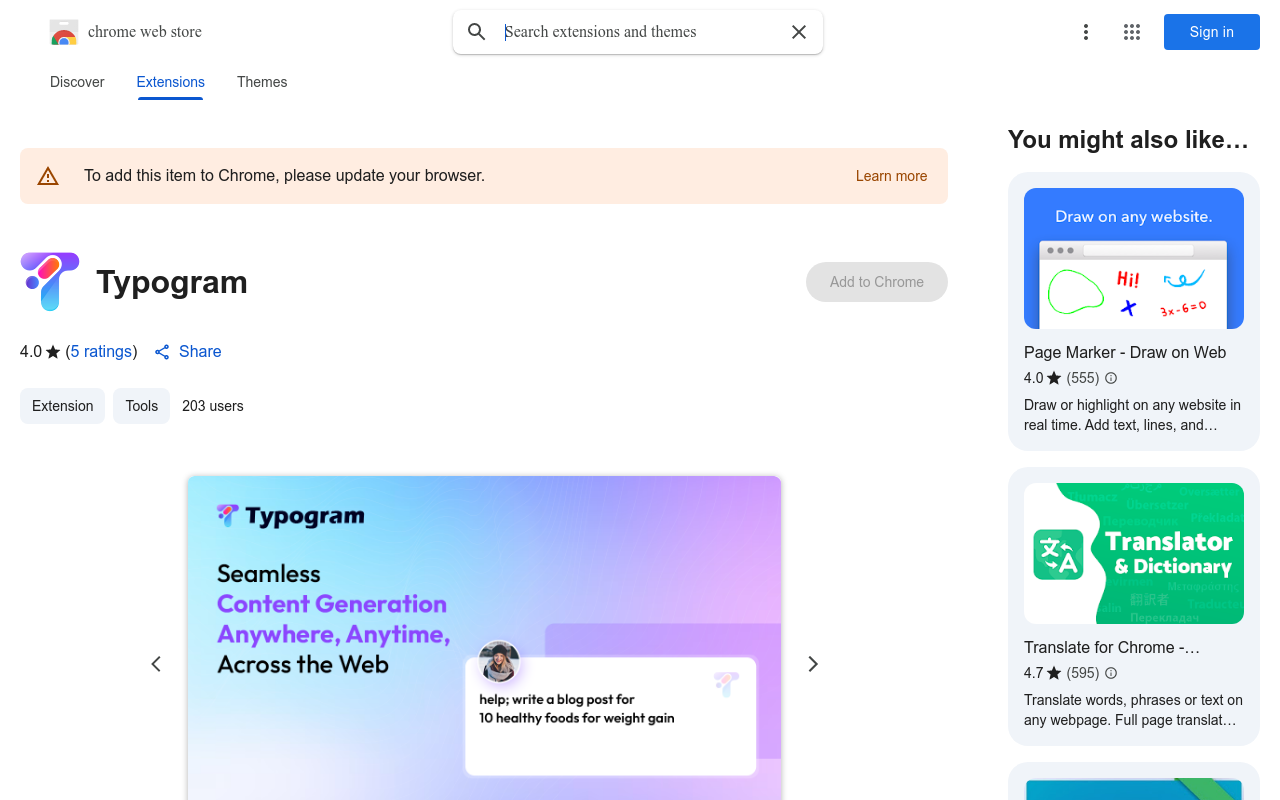The height and width of the screenshot is (800, 1280).
Task: Click the You might also like heading
Action: pos(1128,139)
